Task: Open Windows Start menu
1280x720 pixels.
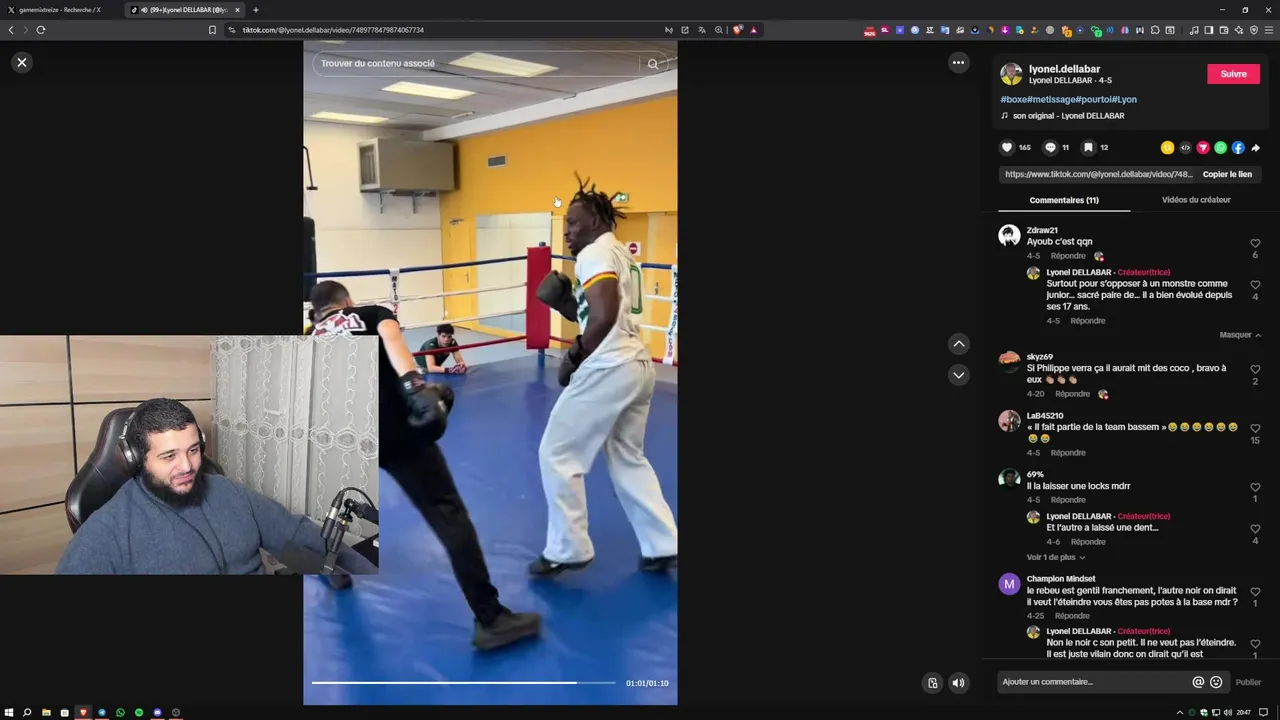Action: [x=9, y=712]
